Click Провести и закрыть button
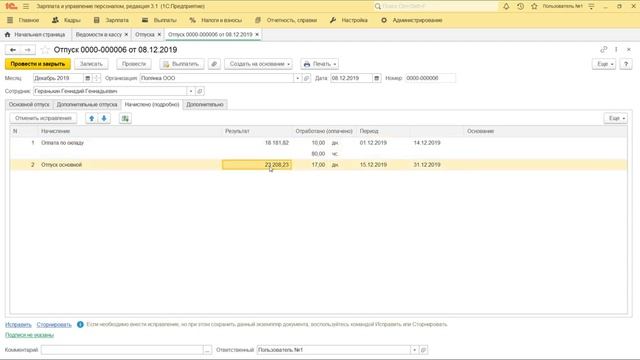This screenshot has height=360, width=640. tap(38, 64)
